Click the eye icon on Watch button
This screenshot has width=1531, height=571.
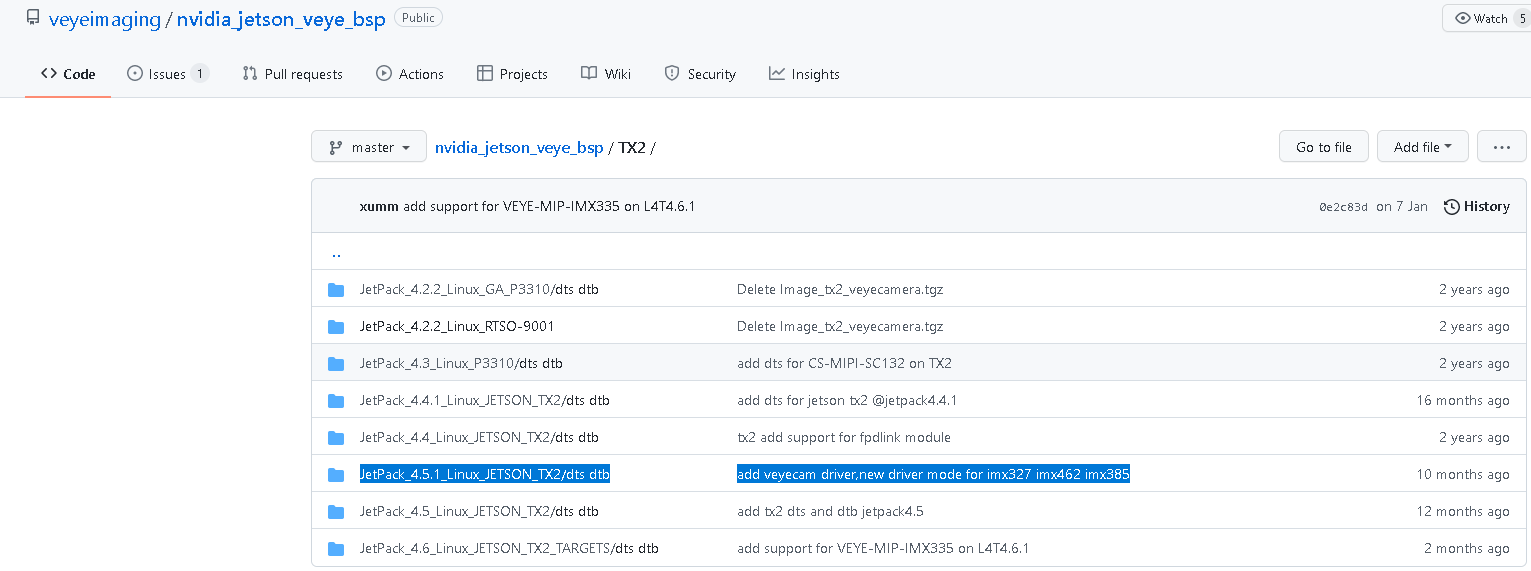1463,19
